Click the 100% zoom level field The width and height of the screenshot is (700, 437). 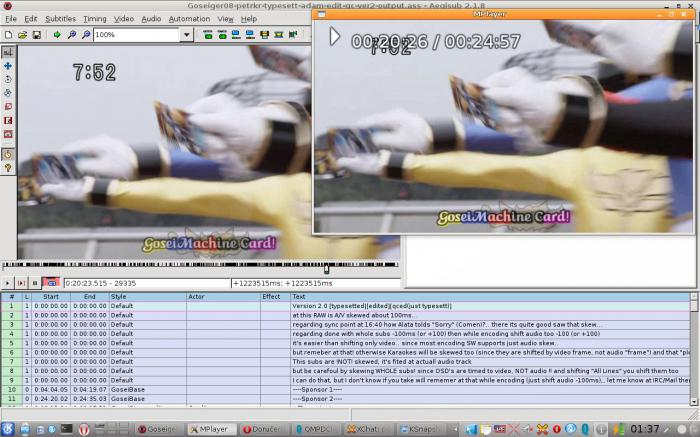coord(137,34)
